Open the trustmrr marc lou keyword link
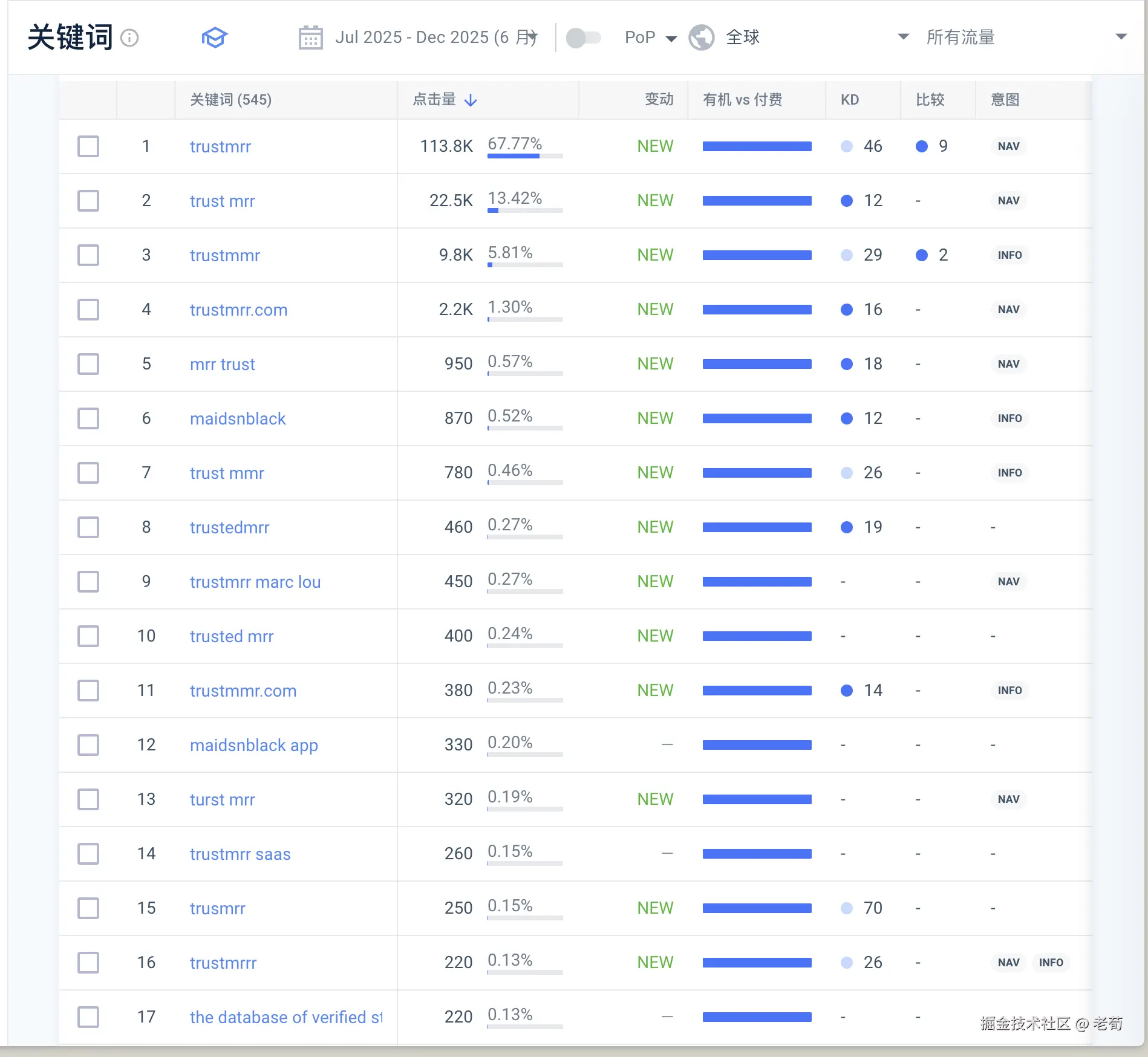Screen dimensions: 1148x1057 click(255, 582)
